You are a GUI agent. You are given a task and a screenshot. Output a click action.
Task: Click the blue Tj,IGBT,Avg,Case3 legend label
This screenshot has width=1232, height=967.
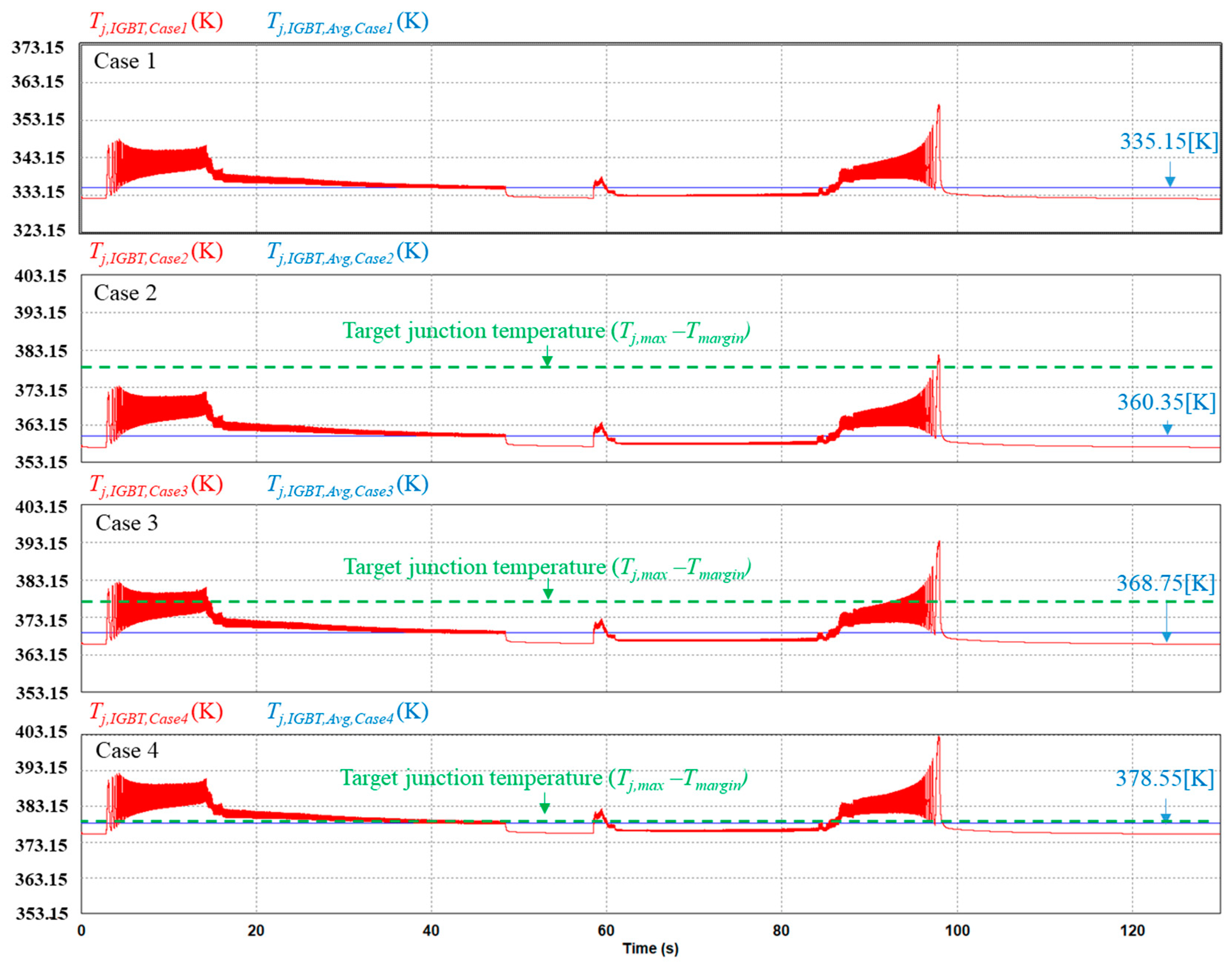(347, 486)
